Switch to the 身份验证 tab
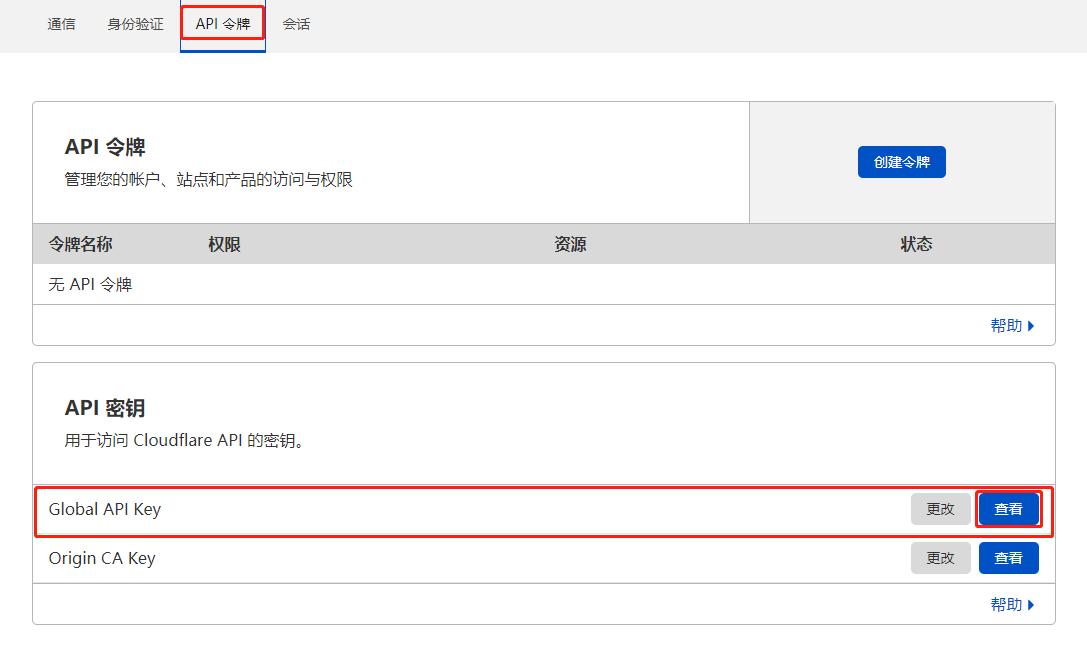Viewport: 1087px width, 652px height. [x=134, y=25]
